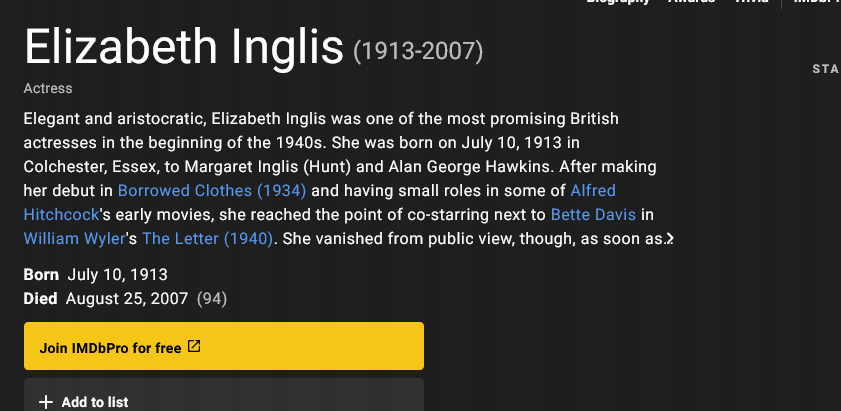Switch to the Biography tab
841x411 pixels.
click(617, 2)
